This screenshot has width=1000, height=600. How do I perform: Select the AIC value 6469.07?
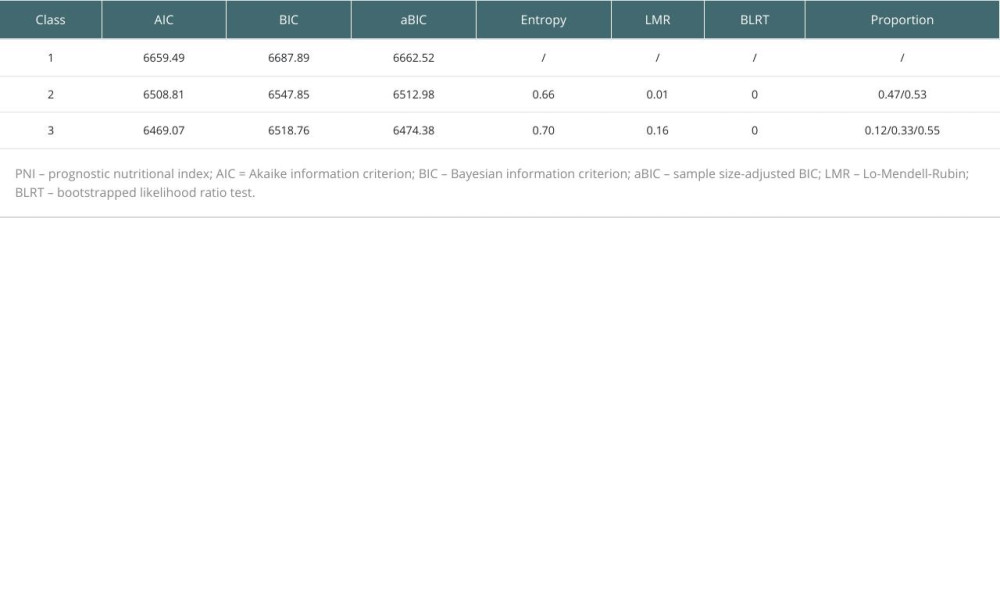pyautogui.click(x=164, y=131)
